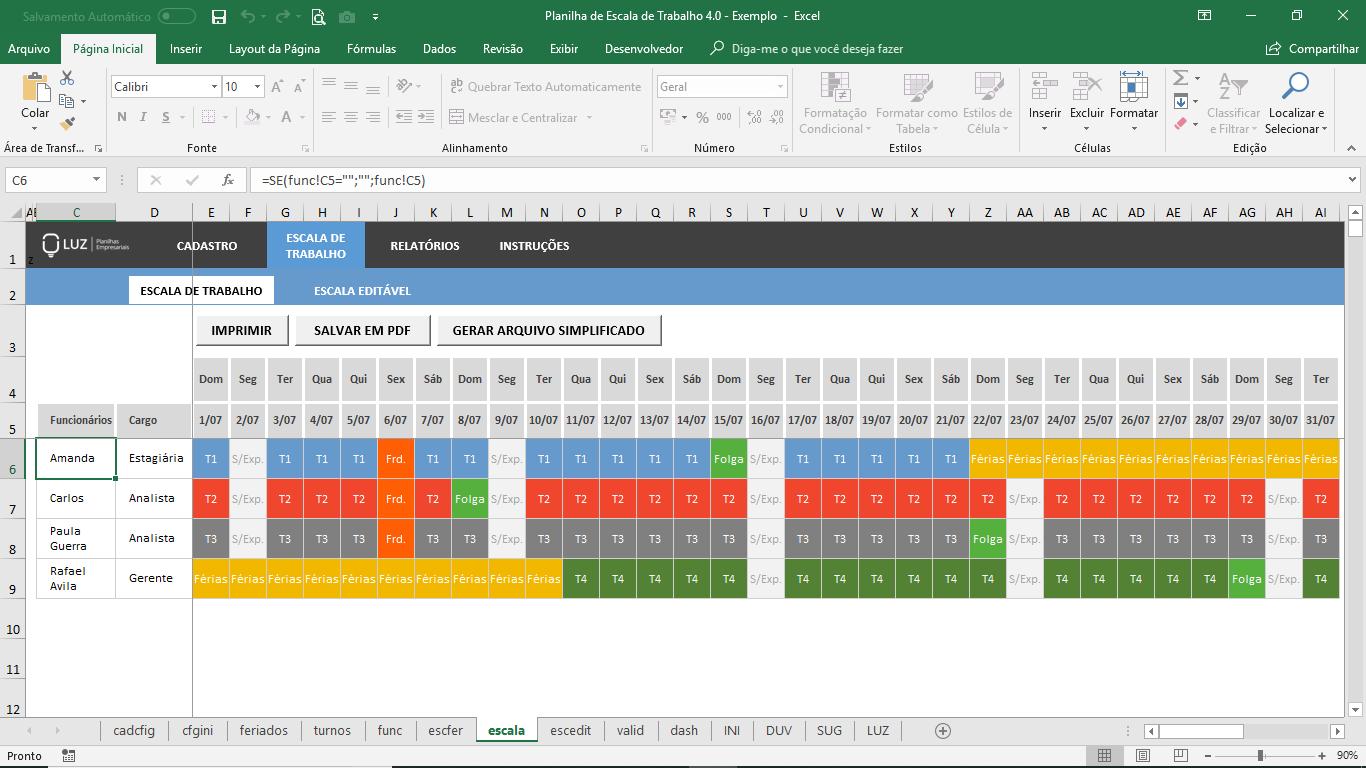Click the format painter brush icon
1366x768 pixels.
click(67, 124)
